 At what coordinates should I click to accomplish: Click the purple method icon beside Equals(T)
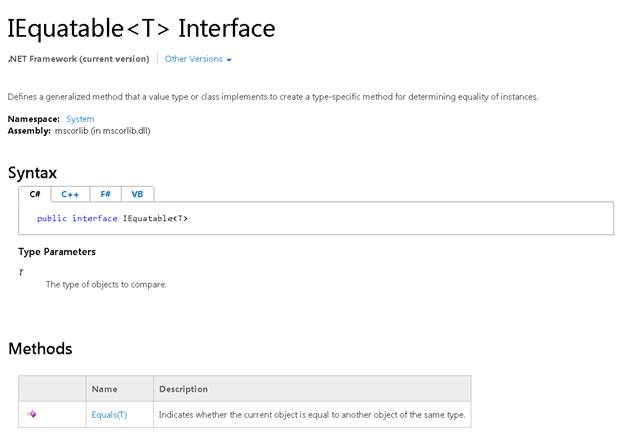coord(31,414)
